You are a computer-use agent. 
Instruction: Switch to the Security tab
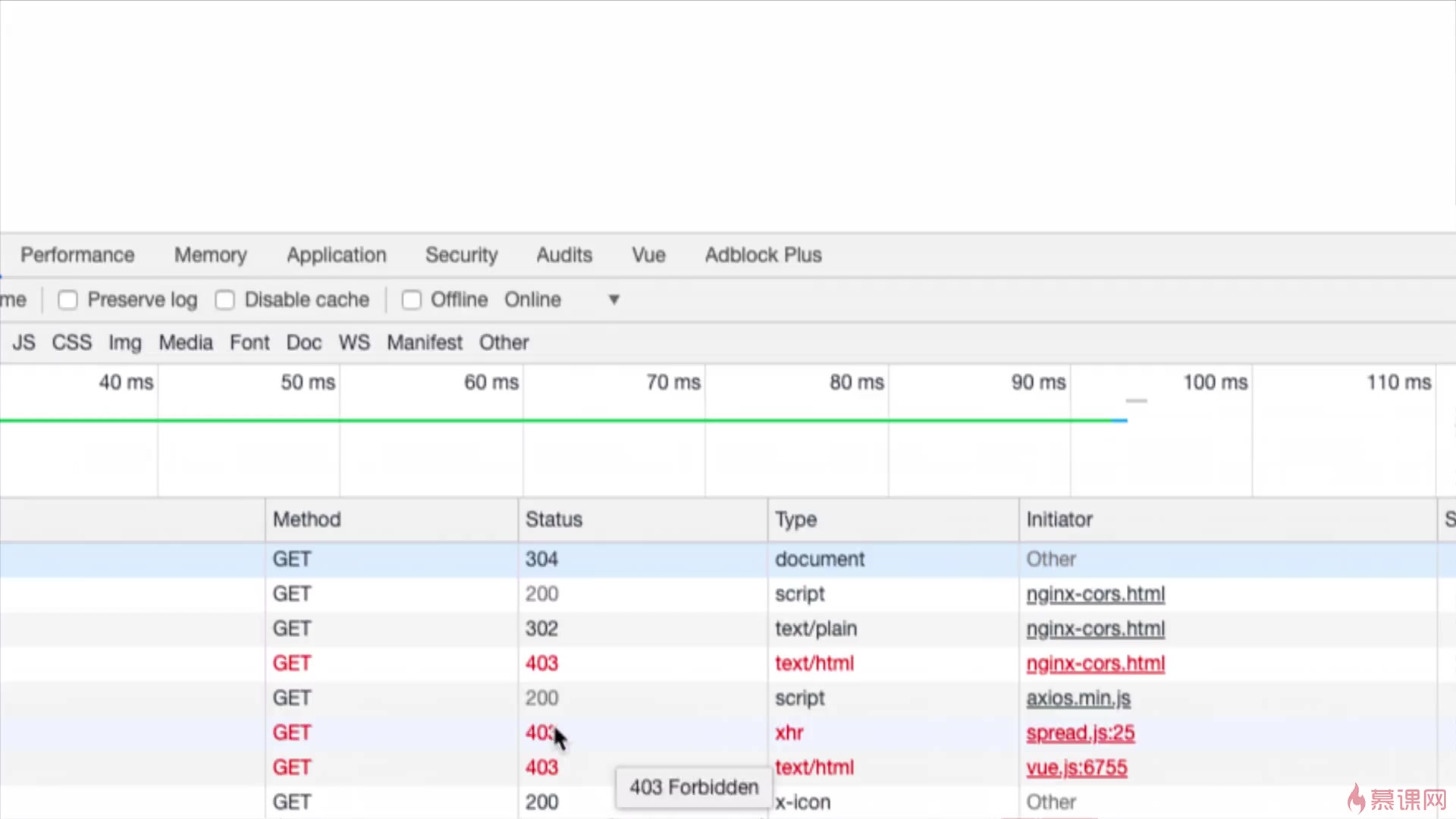coord(461,255)
